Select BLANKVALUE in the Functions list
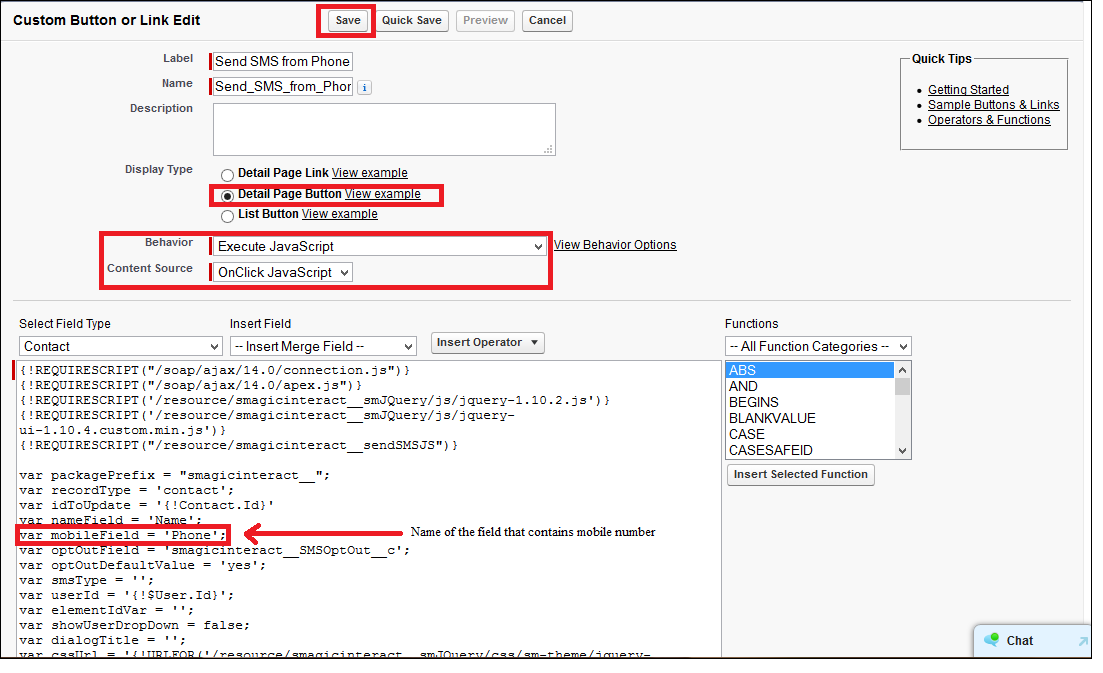The width and height of the screenshot is (1103, 673). coord(810,418)
